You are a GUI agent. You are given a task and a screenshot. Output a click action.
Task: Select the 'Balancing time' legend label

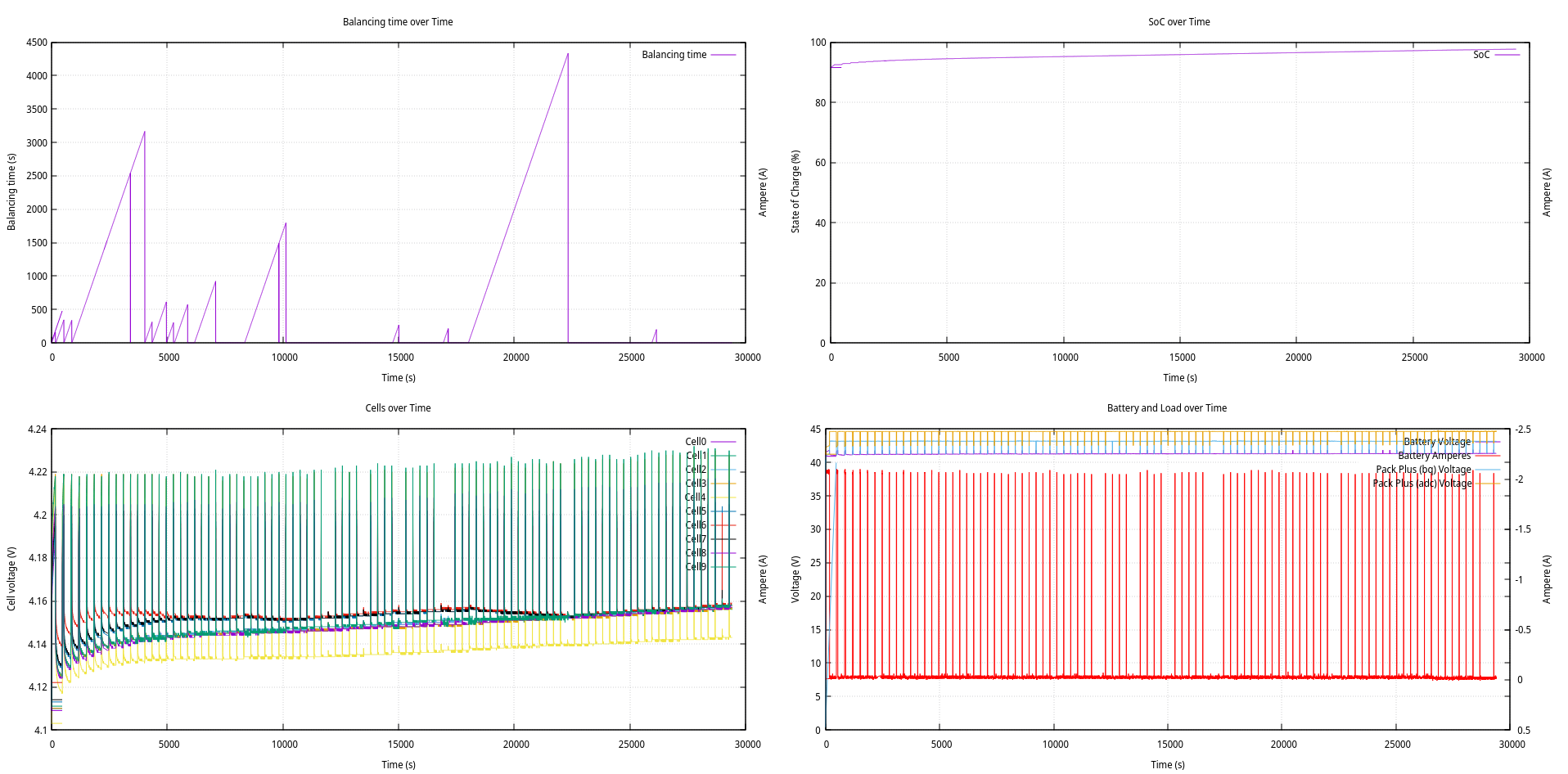(674, 55)
